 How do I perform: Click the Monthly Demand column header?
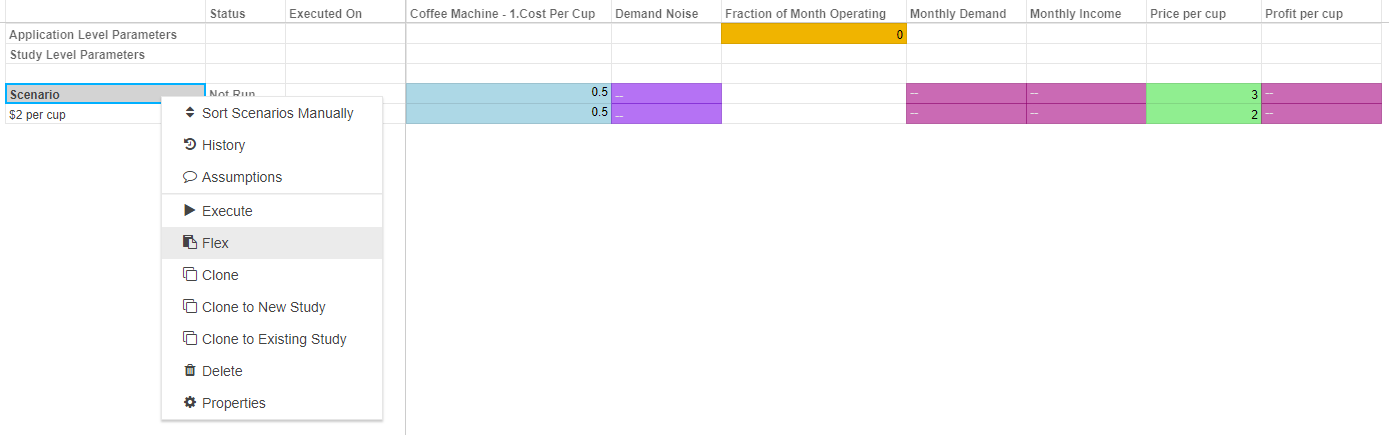tap(958, 14)
